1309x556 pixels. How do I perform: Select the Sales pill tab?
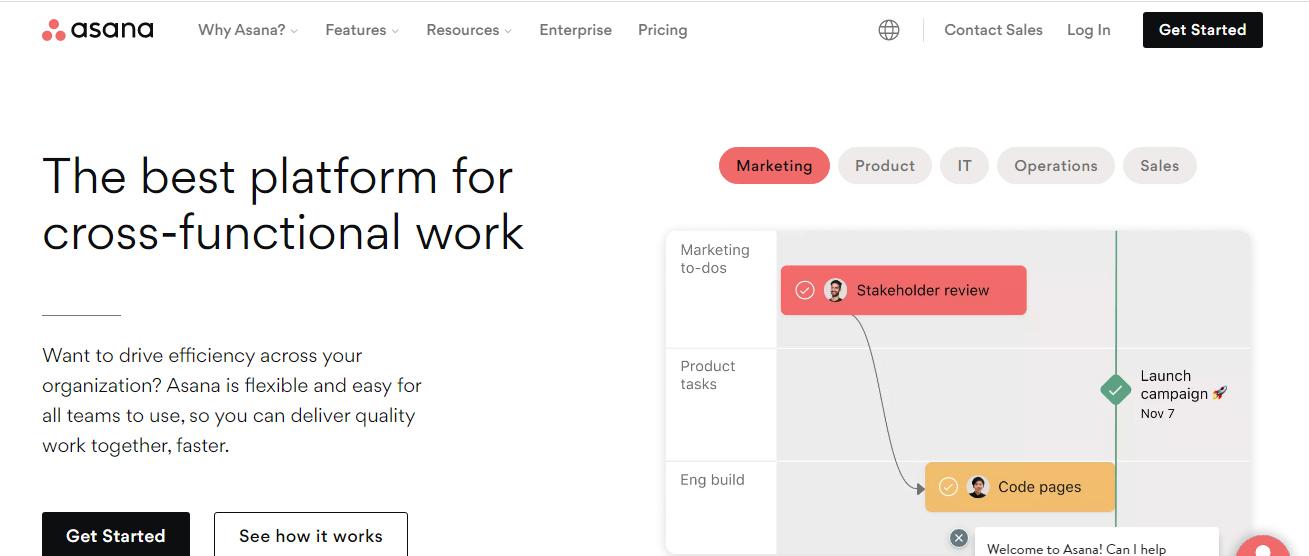pos(1159,166)
